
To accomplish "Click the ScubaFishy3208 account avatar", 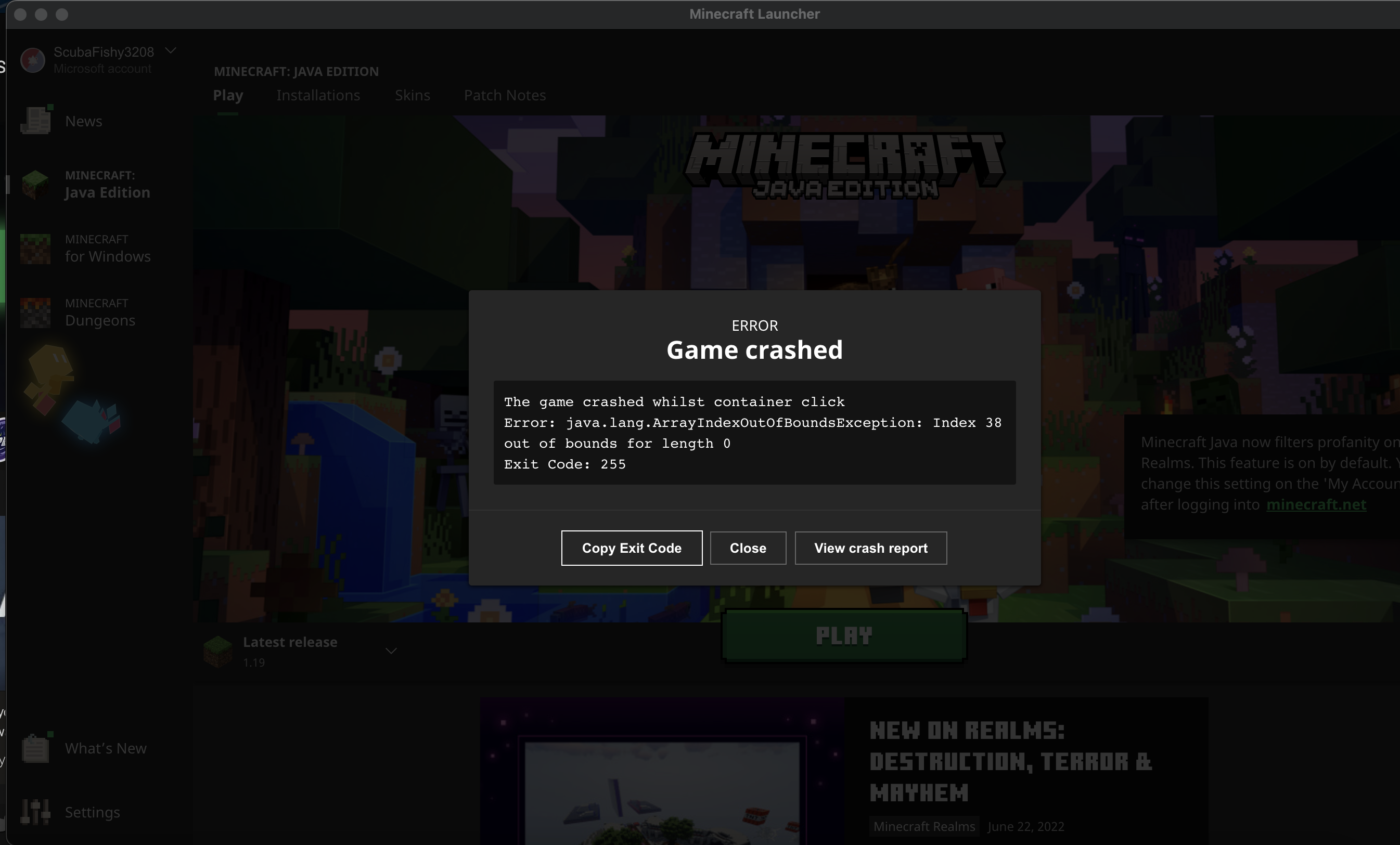I will [32, 60].
